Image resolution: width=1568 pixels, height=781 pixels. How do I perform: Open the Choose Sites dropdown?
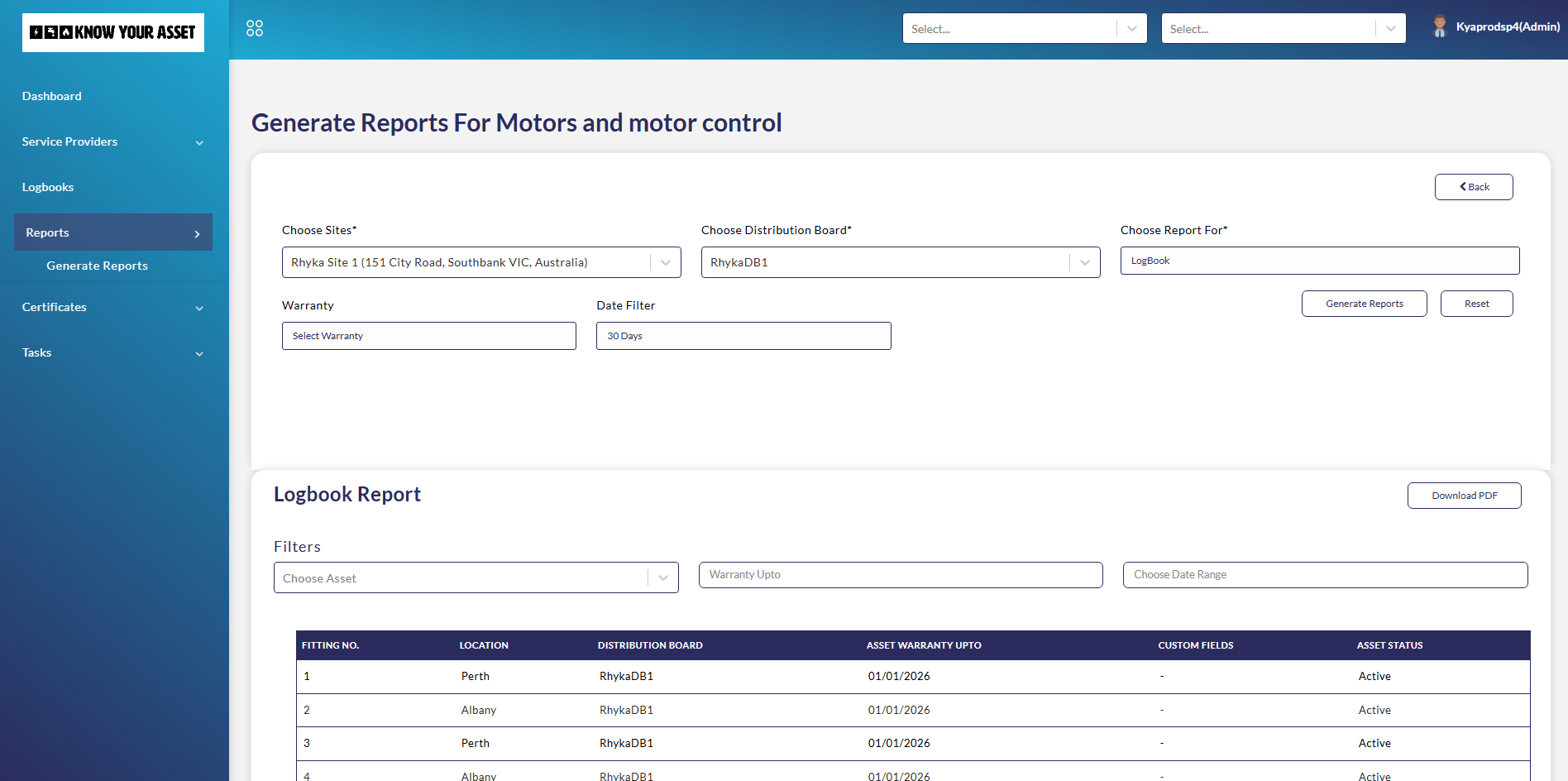[x=480, y=262]
